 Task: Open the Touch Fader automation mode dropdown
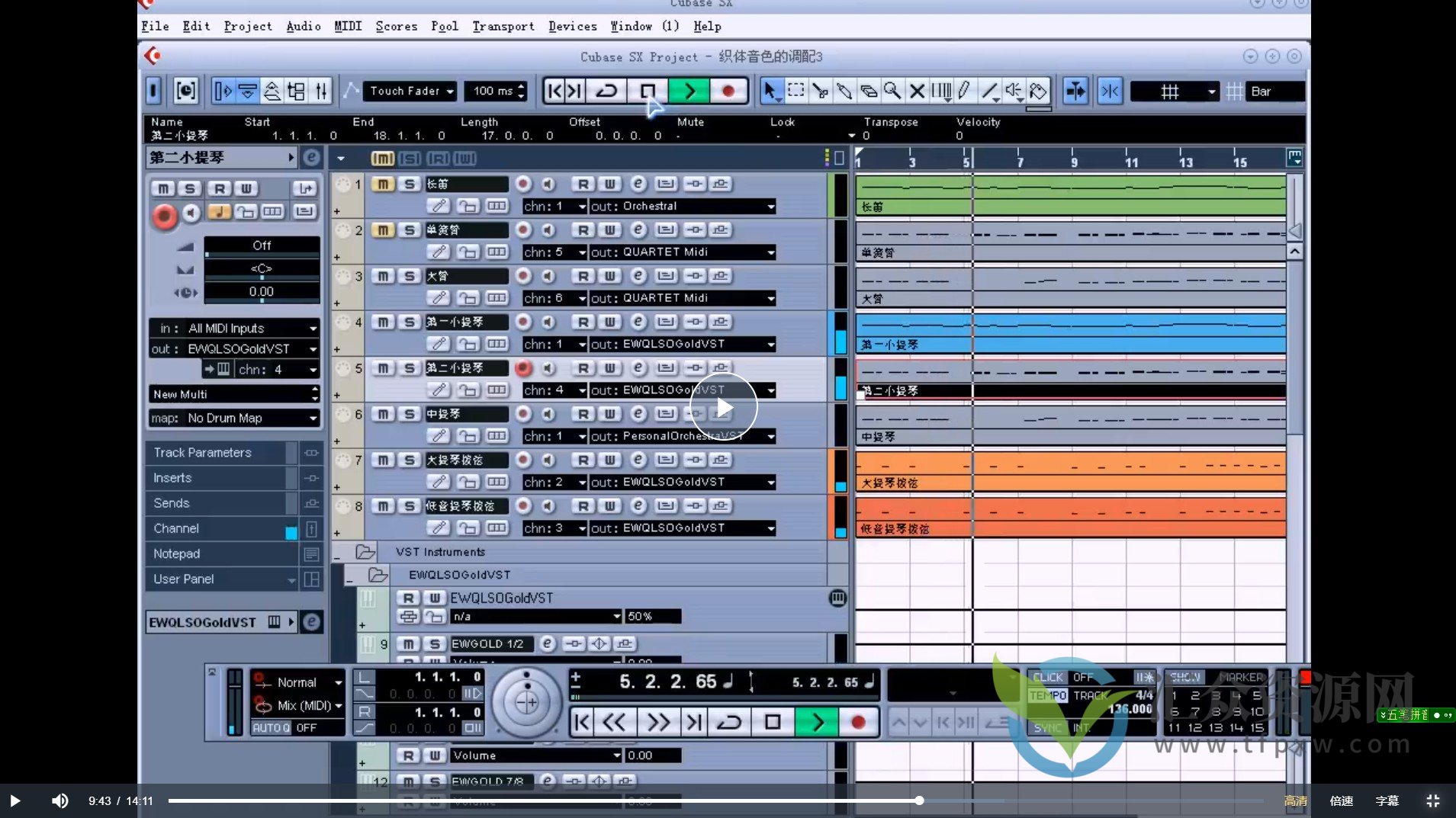[x=410, y=91]
